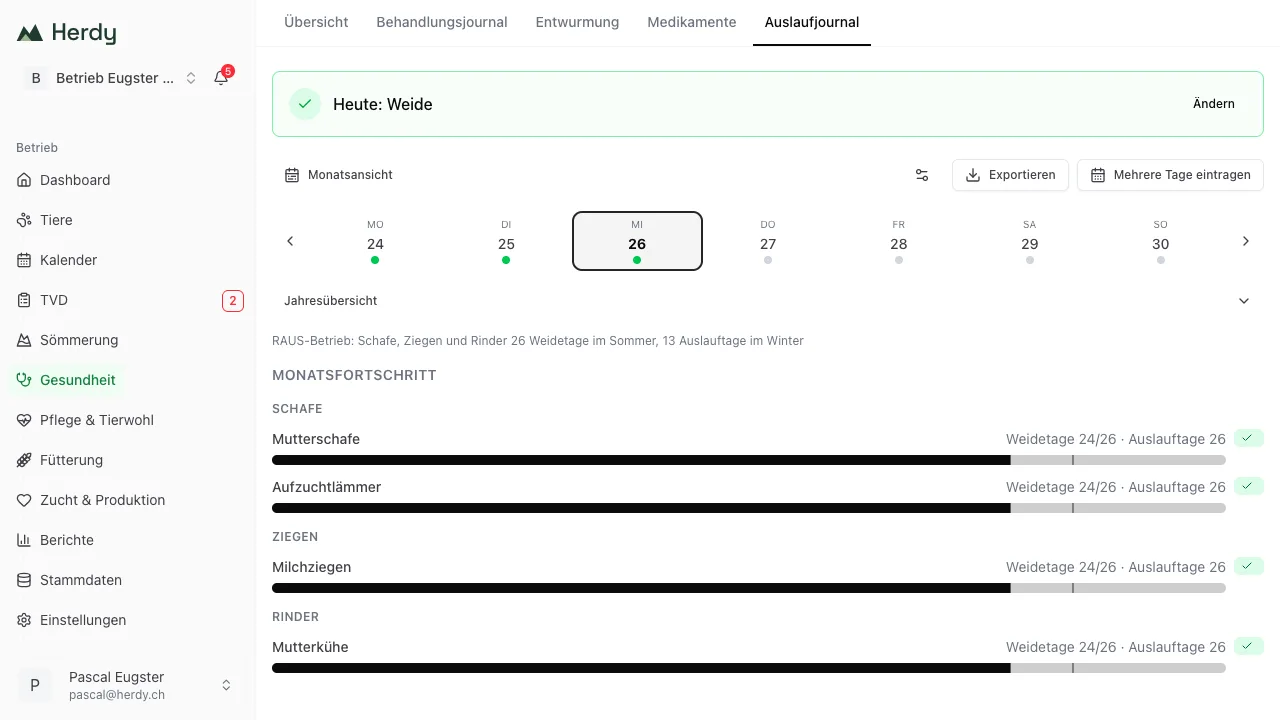Click the Tiere animals icon
The height and width of the screenshot is (720, 1280).
pyautogui.click(x=24, y=220)
